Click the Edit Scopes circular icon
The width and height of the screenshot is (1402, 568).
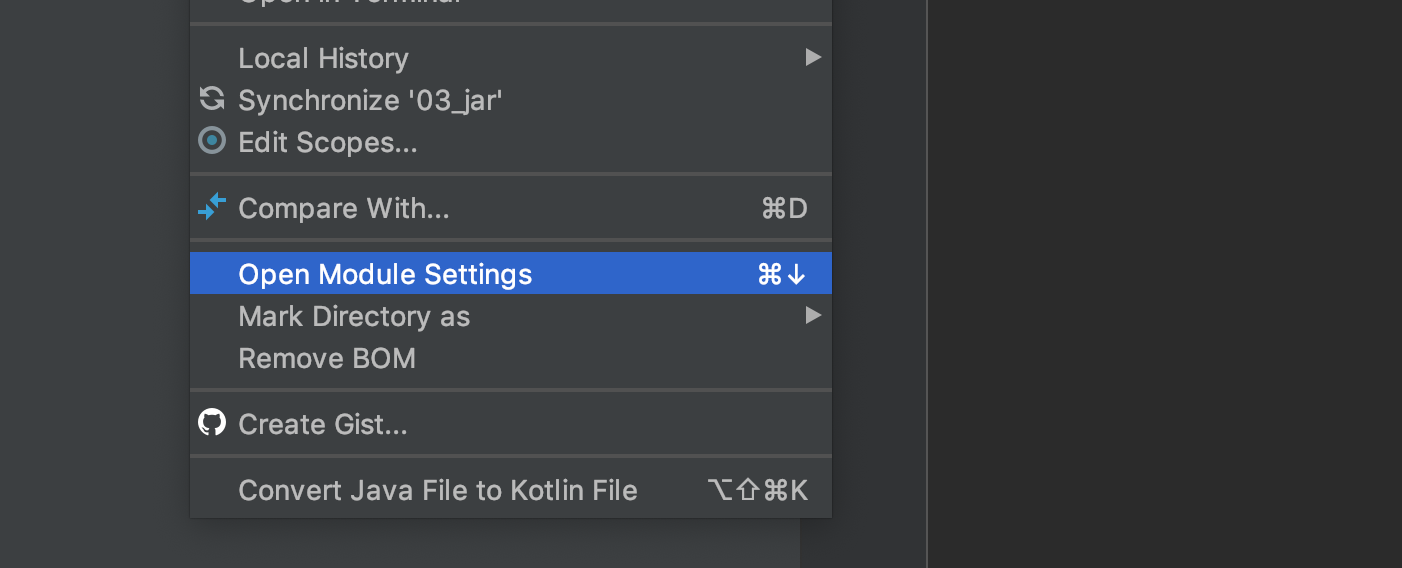tap(212, 141)
